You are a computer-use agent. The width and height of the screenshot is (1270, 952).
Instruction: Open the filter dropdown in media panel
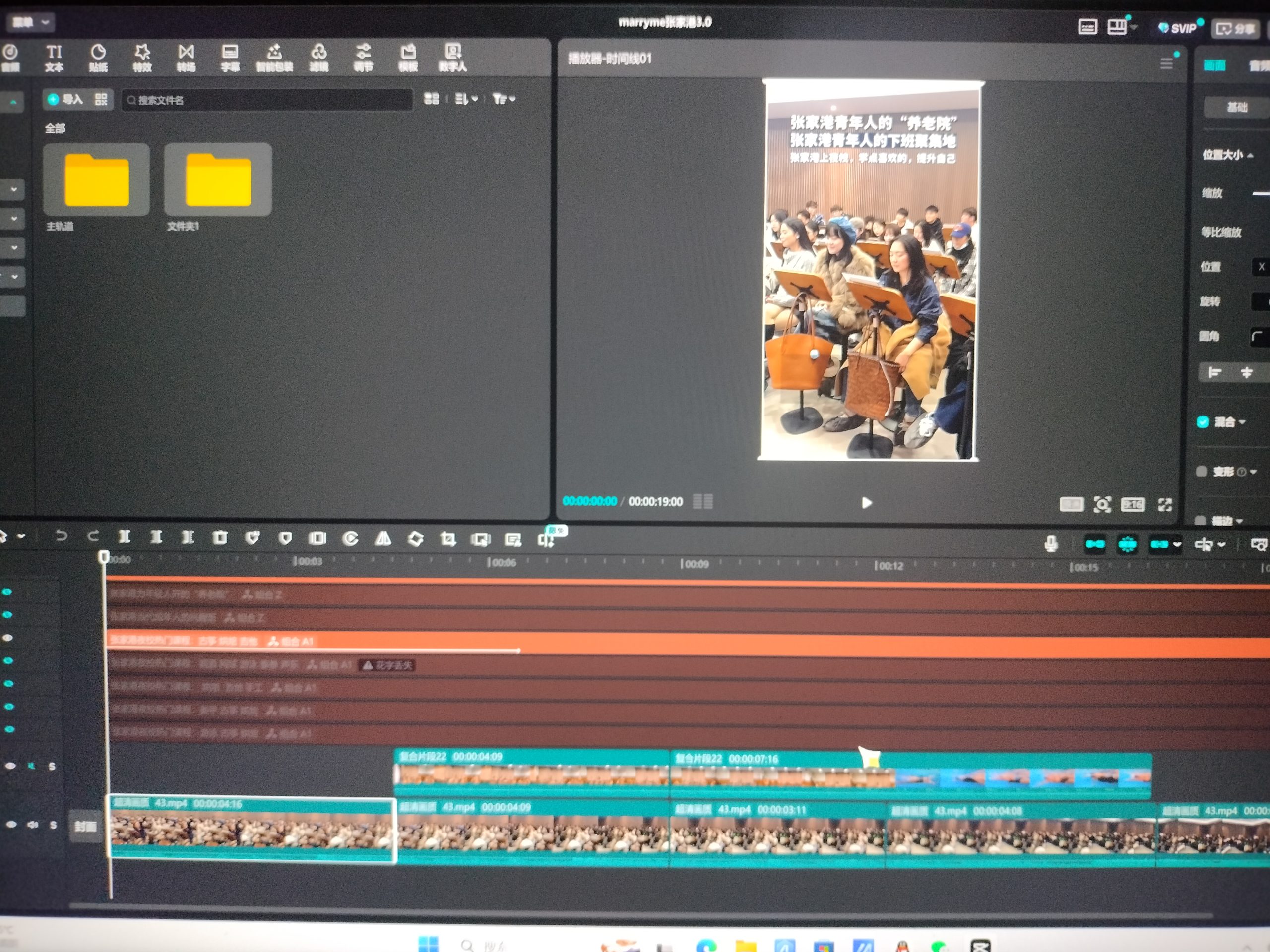pyautogui.click(x=504, y=99)
